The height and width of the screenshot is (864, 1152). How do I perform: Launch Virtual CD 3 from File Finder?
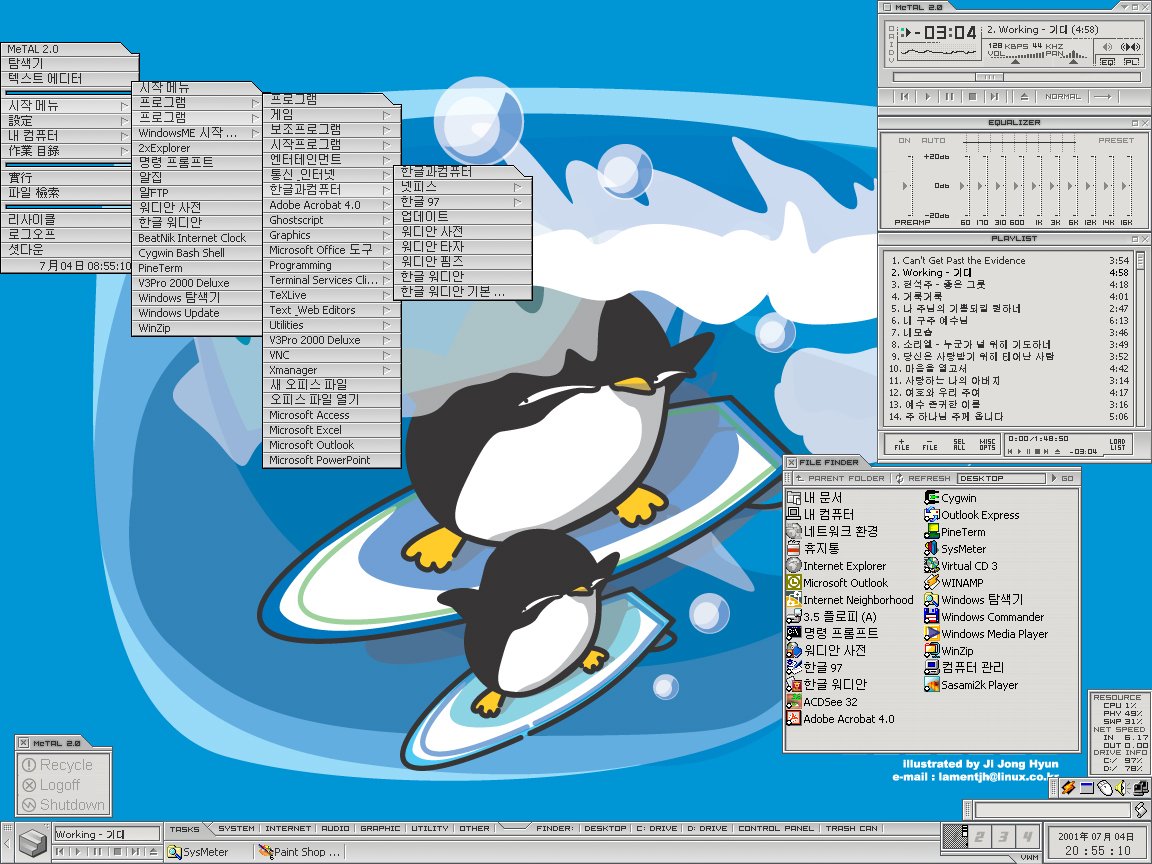[960, 566]
